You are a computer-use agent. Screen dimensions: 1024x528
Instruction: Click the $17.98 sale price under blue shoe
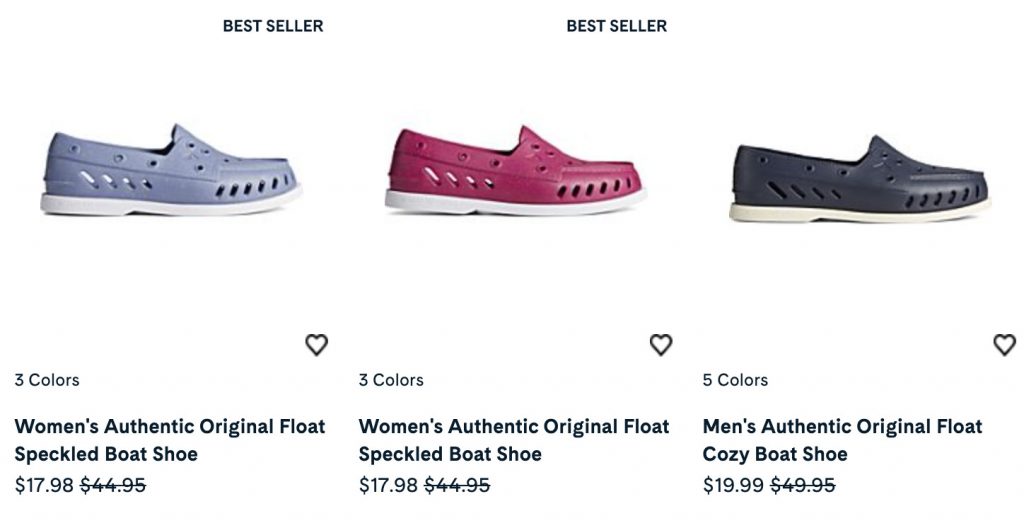coord(44,485)
